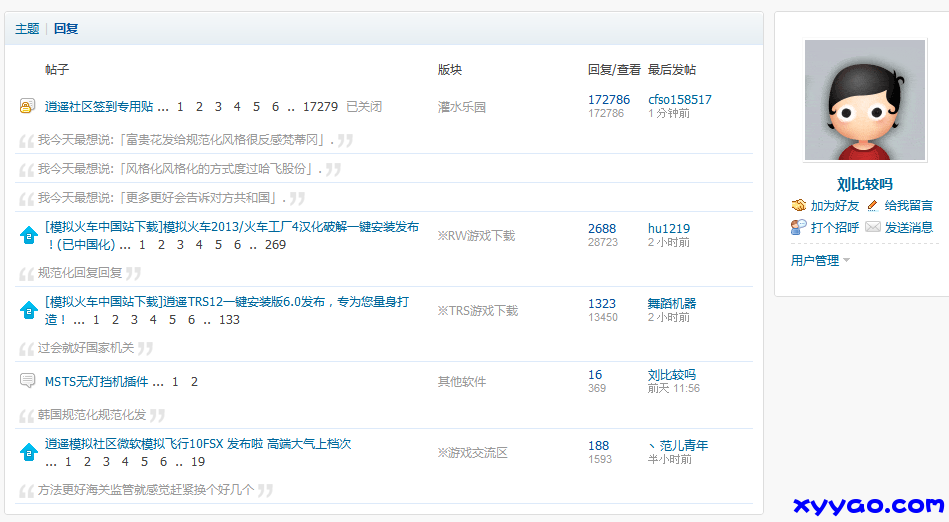Image resolution: width=949 pixels, height=522 pixels.
Task: Click the locked thread icon for 逍遥社区签到专用贴
Action: (28, 106)
